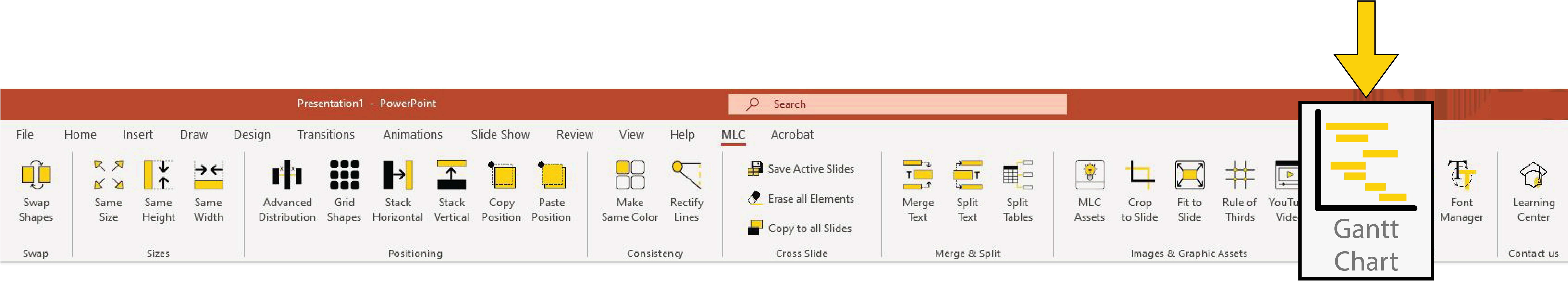Open Advanced Distribution tool
Image resolution: width=1568 pixels, height=287 pixels.
coord(287,175)
